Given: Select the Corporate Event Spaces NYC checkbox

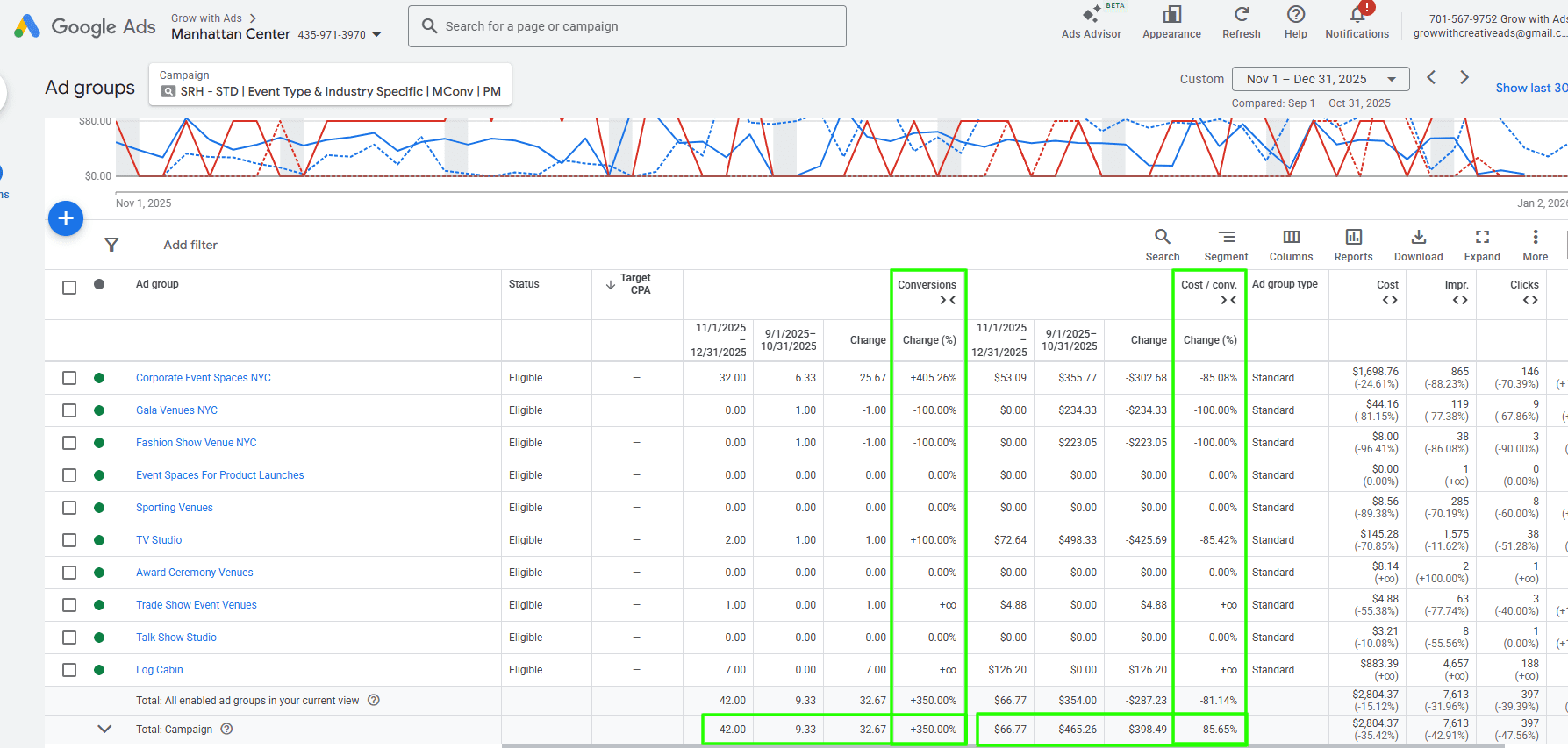Looking at the screenshot, I should point(69,378).
